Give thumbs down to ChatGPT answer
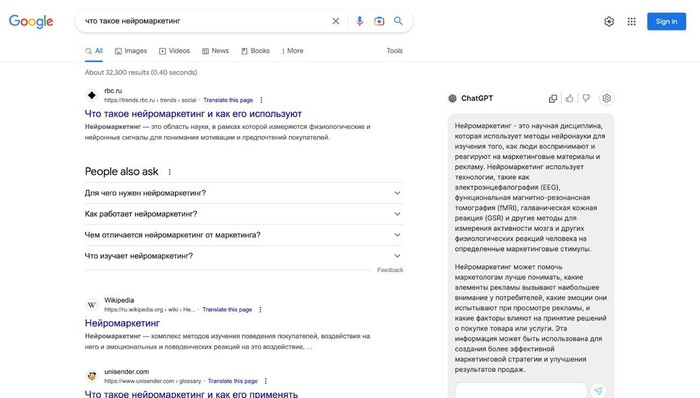This screenshot has width=700, height=398. click(x=586, y=98)
